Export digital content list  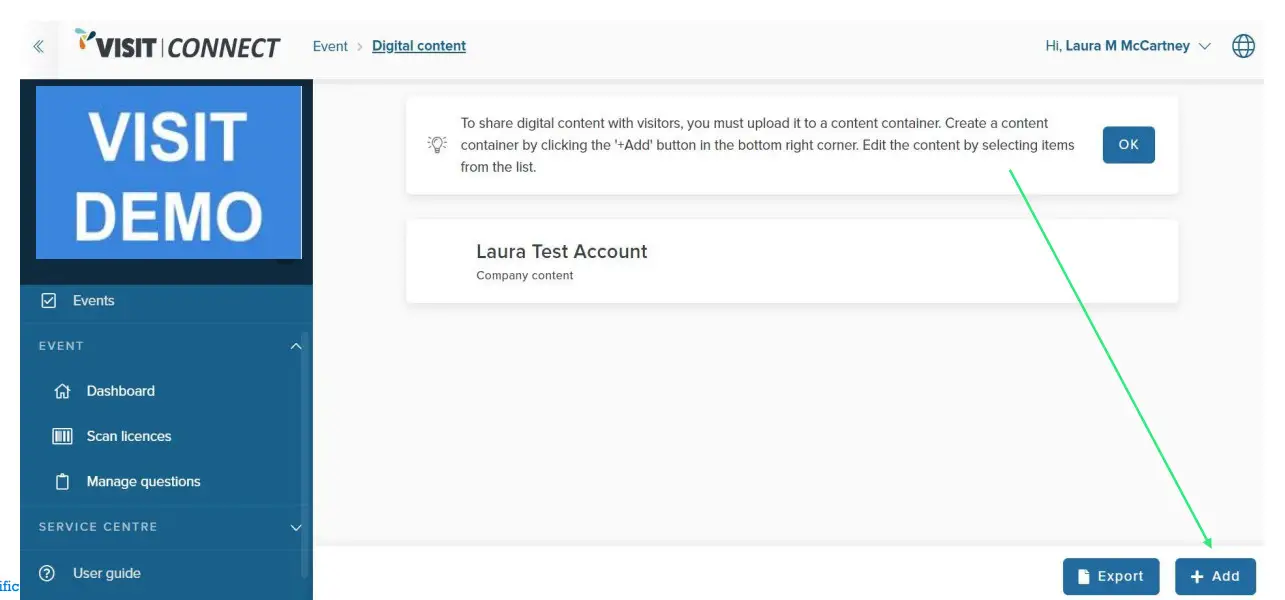pyautogui.click(x=1110, y=576)
